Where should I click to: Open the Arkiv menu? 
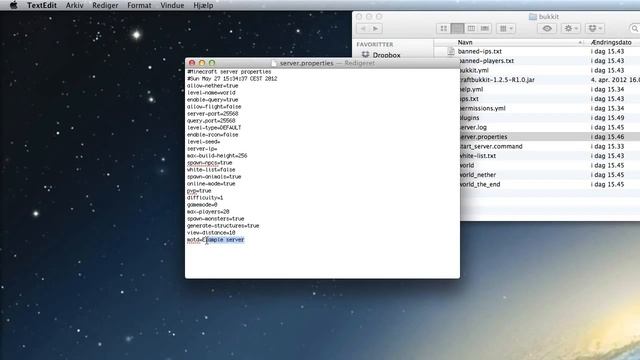pos(74,5)
